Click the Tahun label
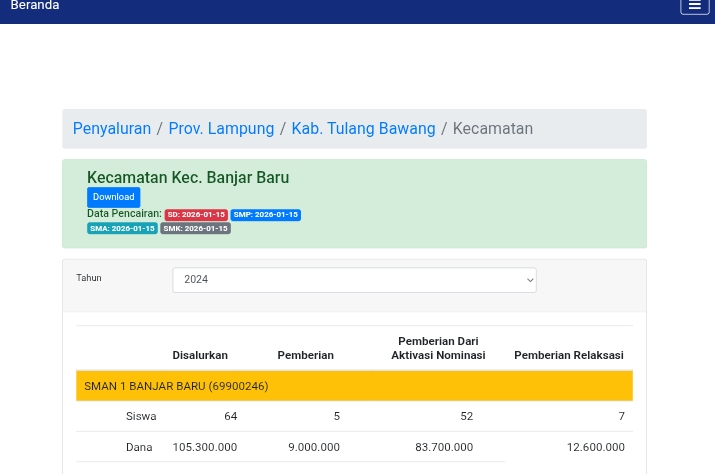The width and height of the screenshot is (715, 474). 89,278
